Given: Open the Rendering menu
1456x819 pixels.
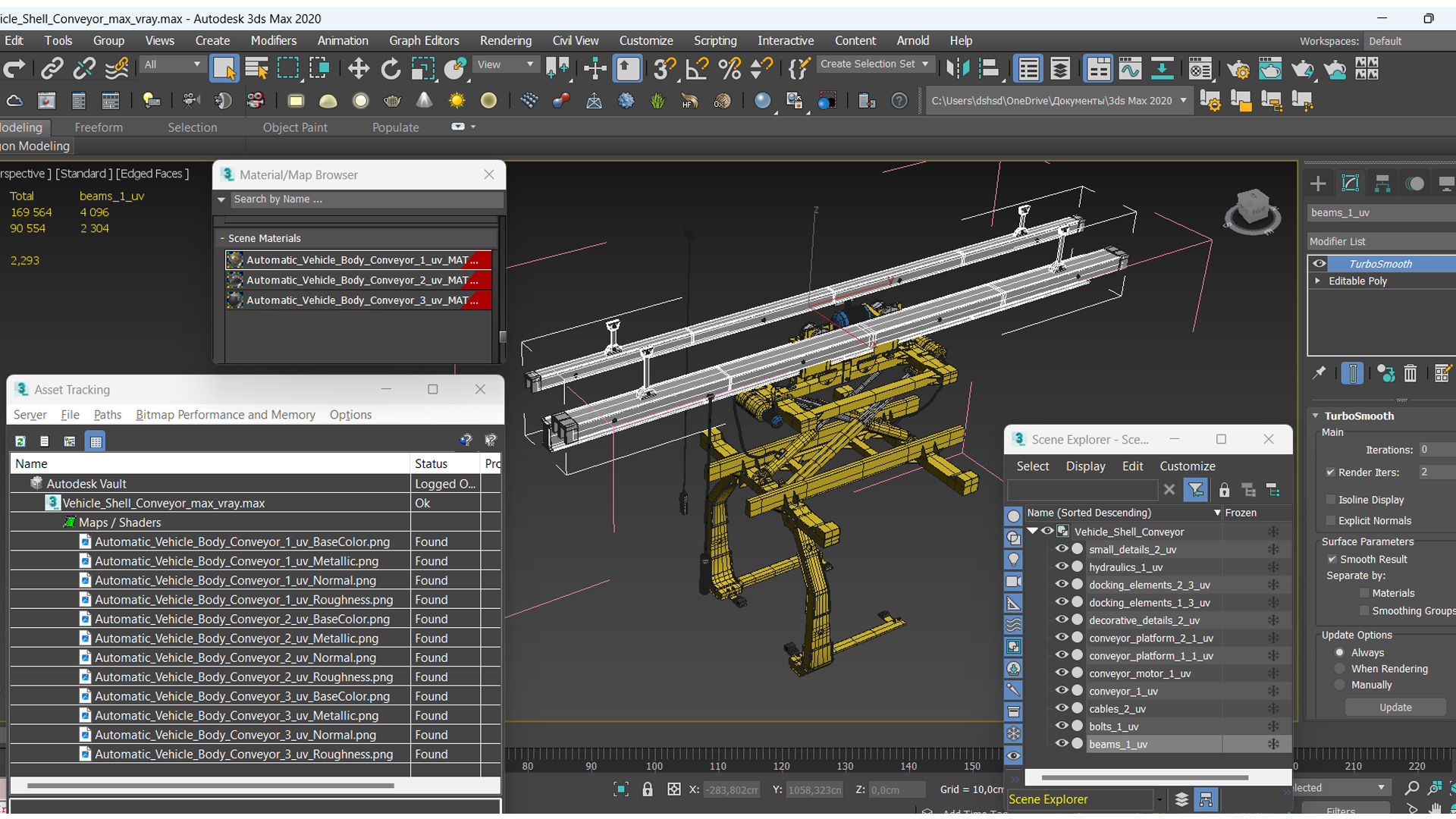Looking at the screenshot, I should point(505,41).
